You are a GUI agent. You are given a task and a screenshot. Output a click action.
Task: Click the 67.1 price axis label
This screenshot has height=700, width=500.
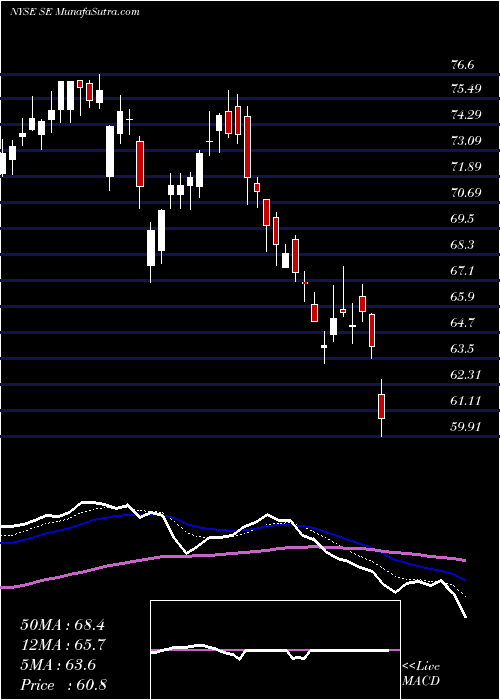pyautogui.click(x=462, y=271)
